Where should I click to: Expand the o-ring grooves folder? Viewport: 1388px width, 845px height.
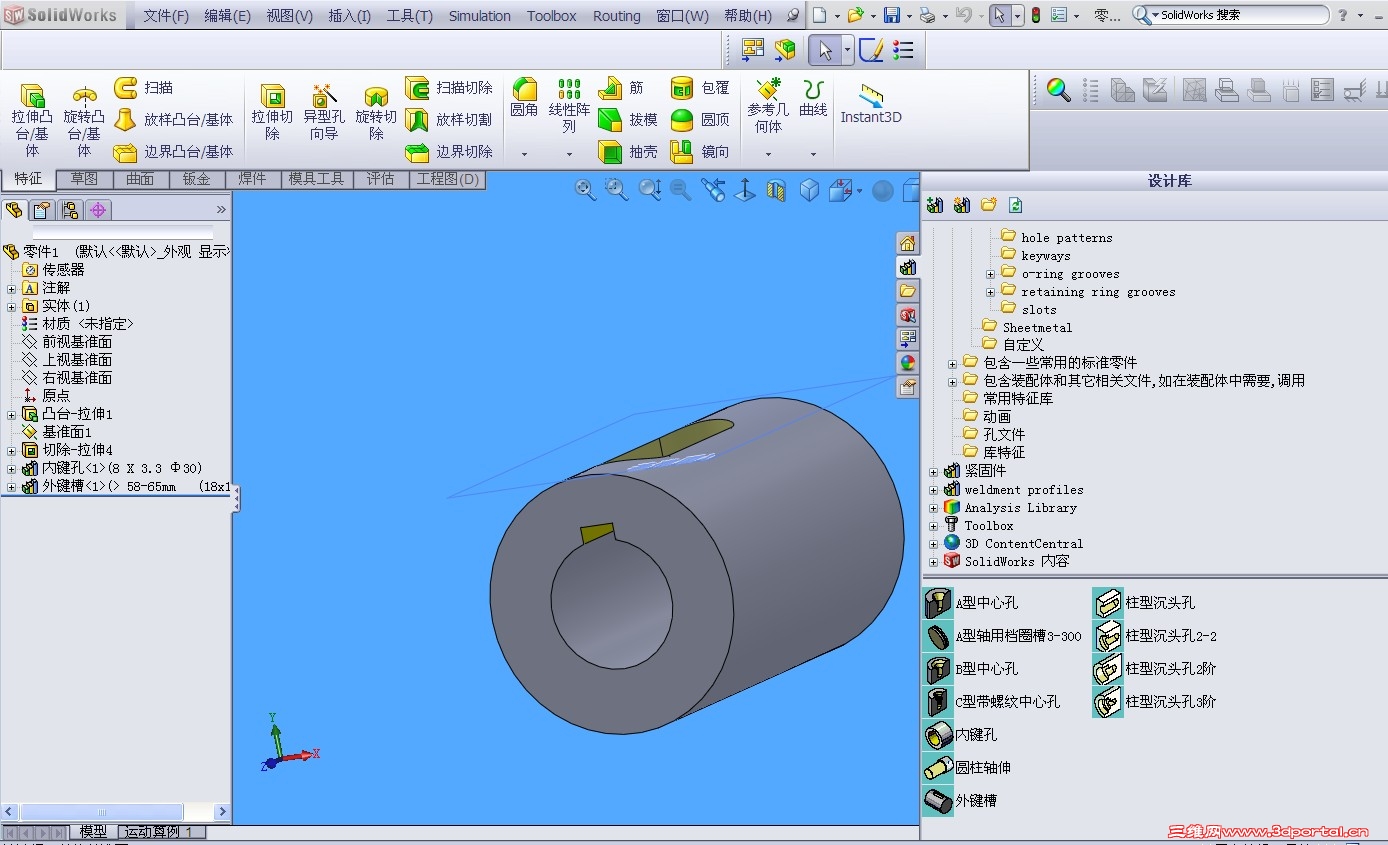[x=991, y=274]
